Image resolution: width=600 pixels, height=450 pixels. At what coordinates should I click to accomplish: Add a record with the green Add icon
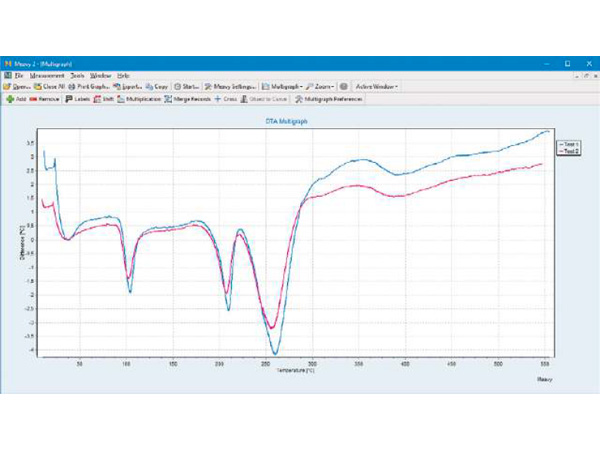16,99
